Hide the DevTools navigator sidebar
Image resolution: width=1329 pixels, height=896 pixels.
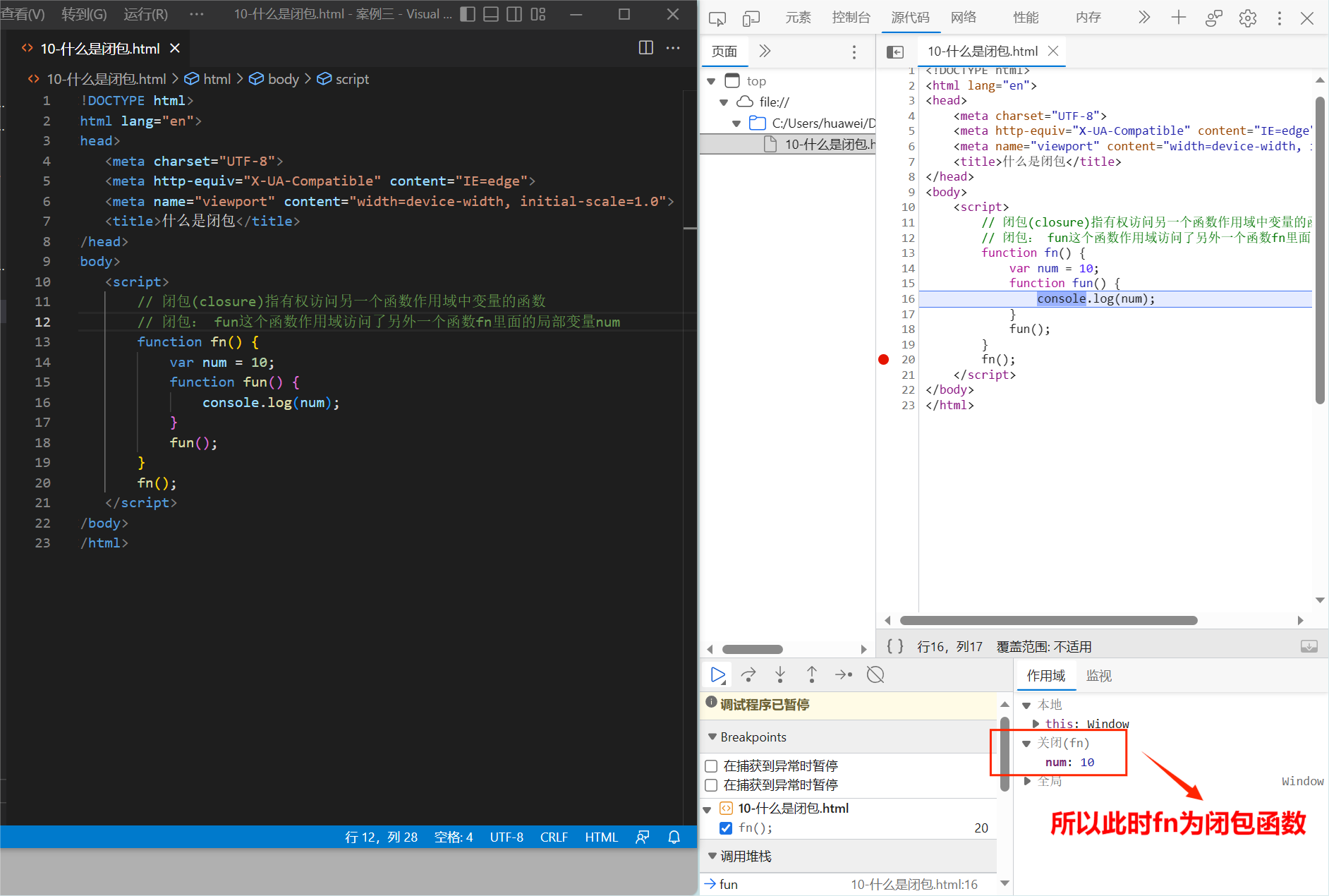coord(895,52)
